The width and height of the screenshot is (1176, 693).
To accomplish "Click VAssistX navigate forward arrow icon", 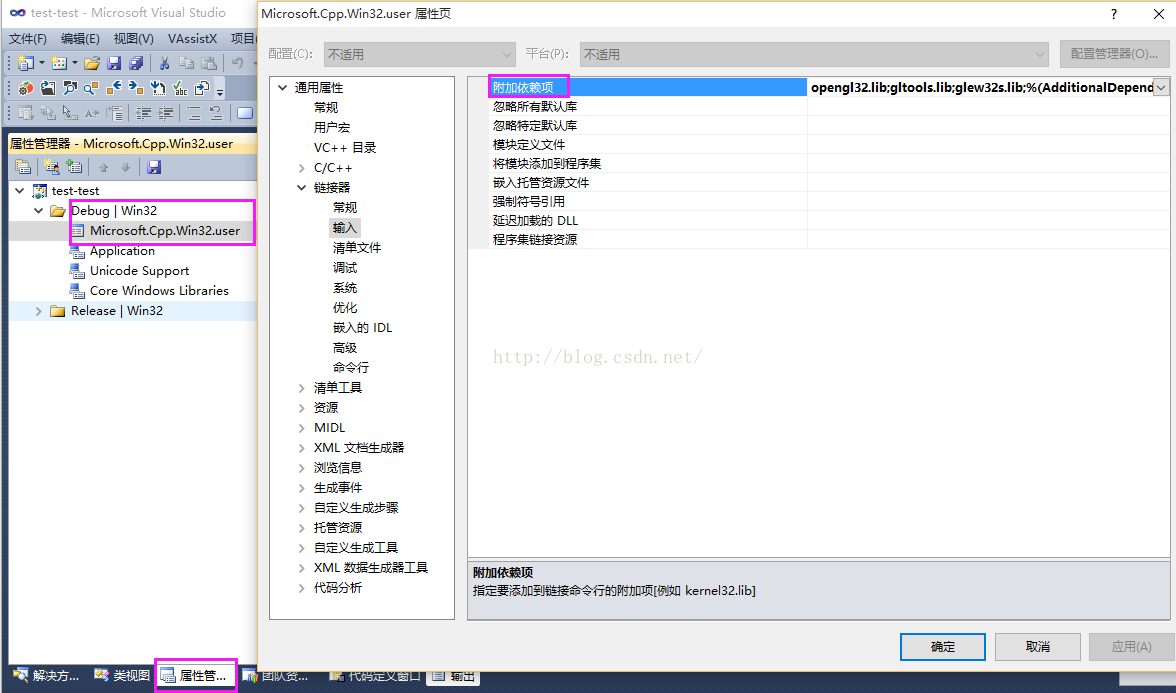I will (136, 88).
